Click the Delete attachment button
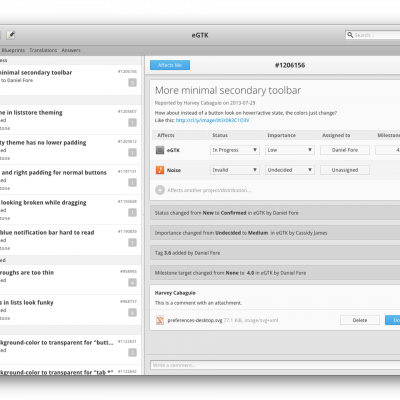Image resolution: width=400 pixels, height=400 pixels. [360, 320]
